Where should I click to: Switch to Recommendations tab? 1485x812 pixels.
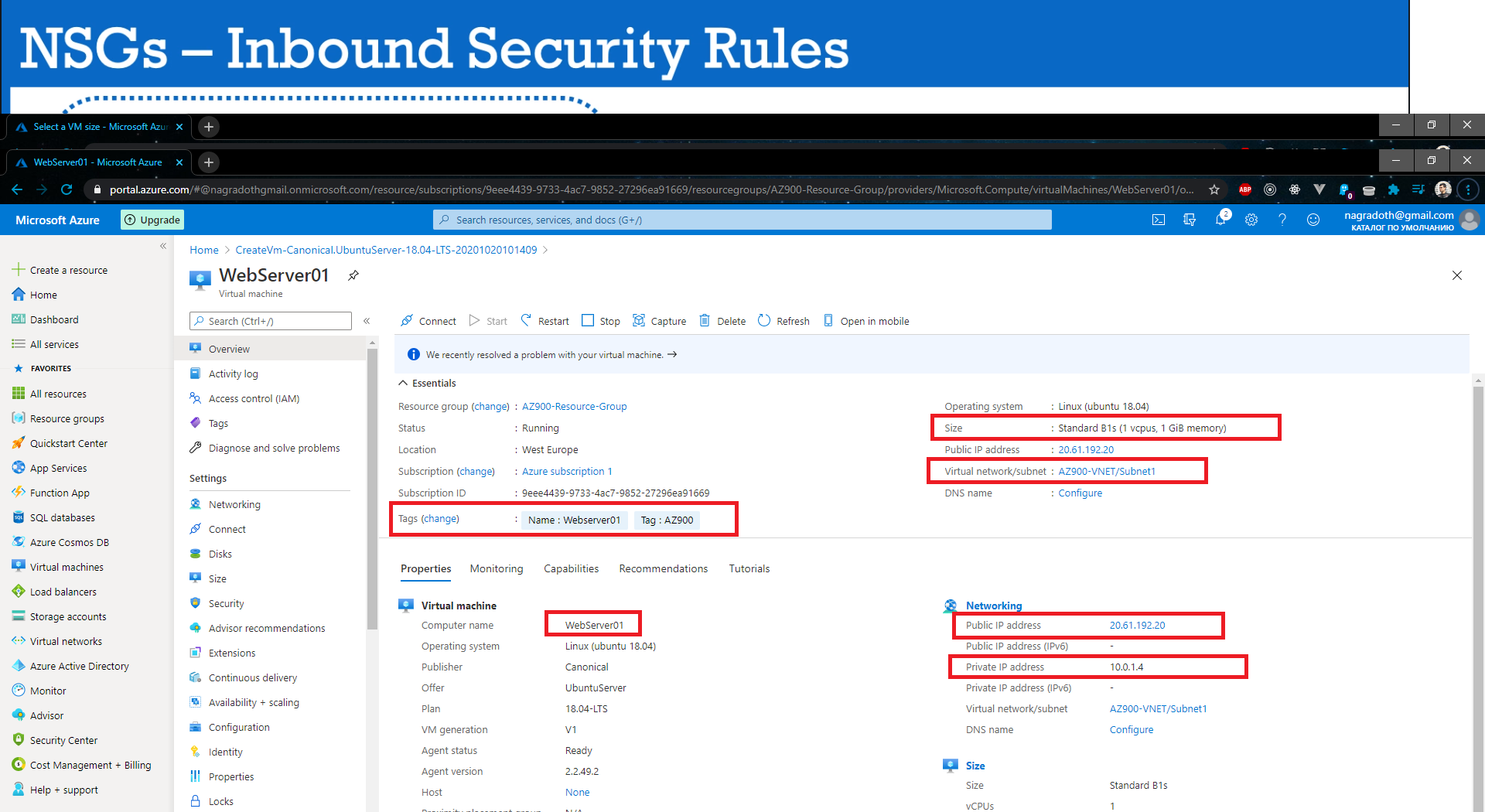coord(664,568)
